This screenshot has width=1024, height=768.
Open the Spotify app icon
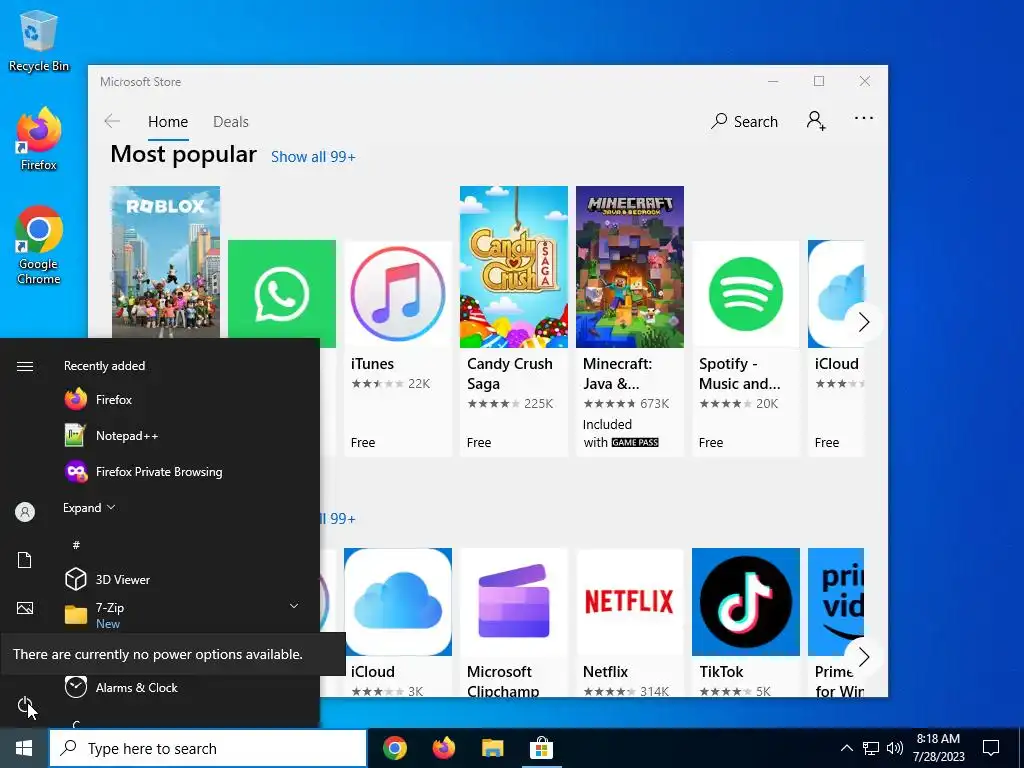[x=745, y=294]
